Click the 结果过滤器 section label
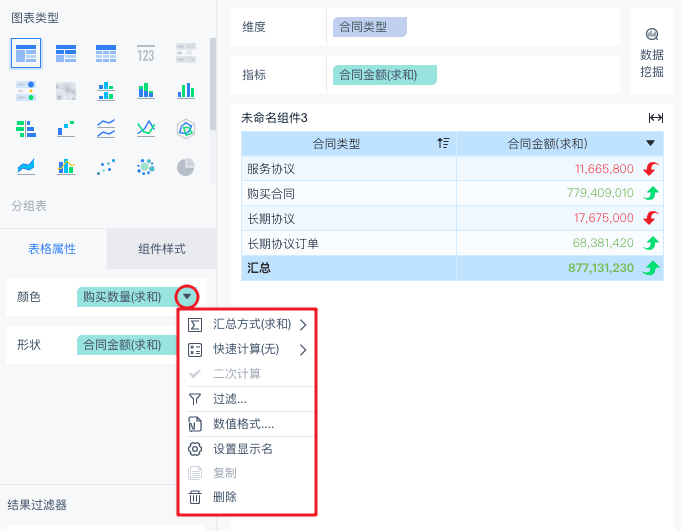Viewport: 681px width, 531px height. (37, 505)
